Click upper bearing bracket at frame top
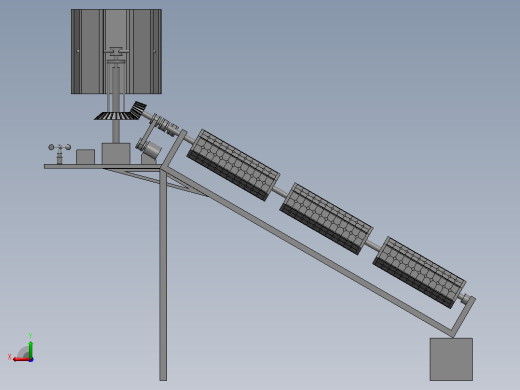520x390 pixels. 175,148
